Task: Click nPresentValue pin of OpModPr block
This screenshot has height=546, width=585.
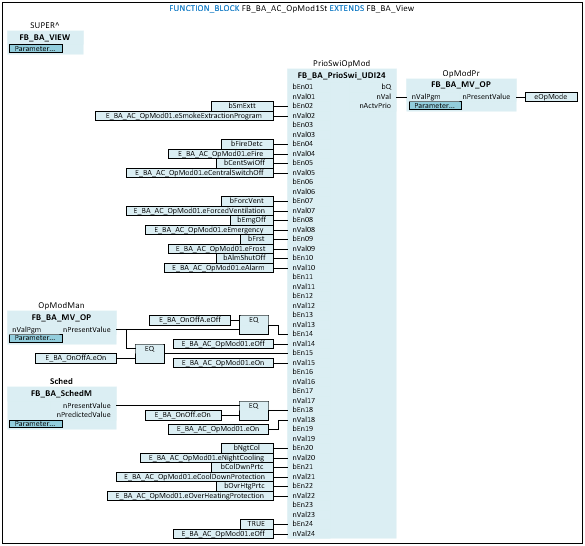Action: tap(486, 97)
